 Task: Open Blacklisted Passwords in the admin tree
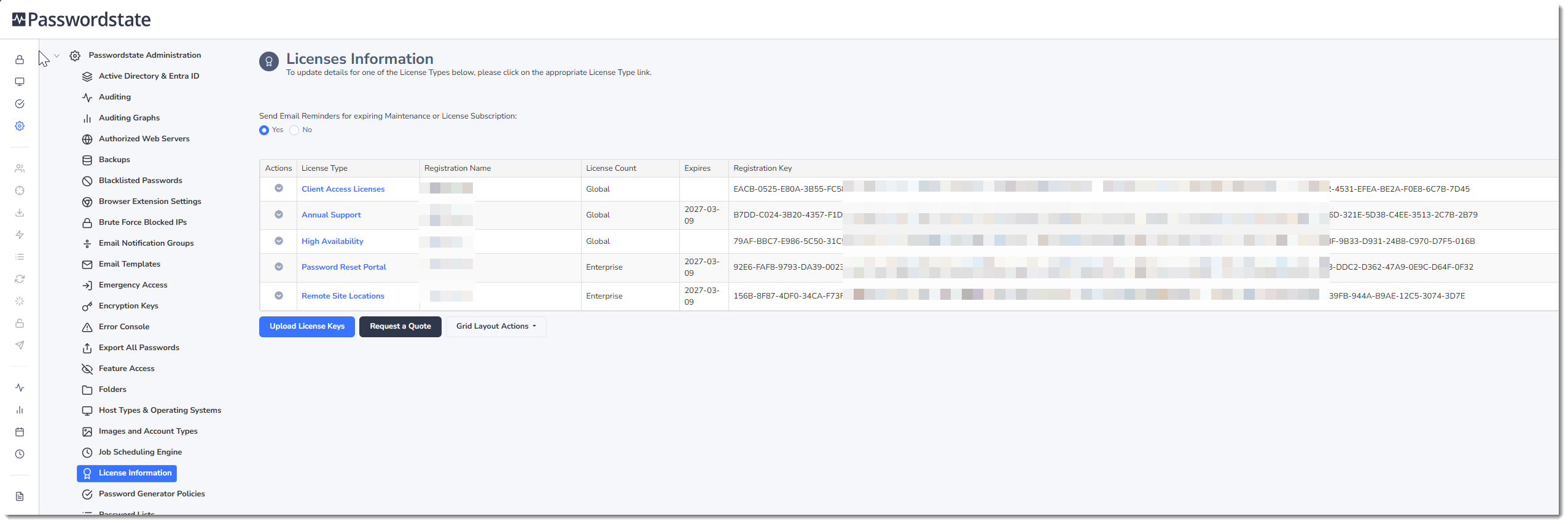(141, 181)
